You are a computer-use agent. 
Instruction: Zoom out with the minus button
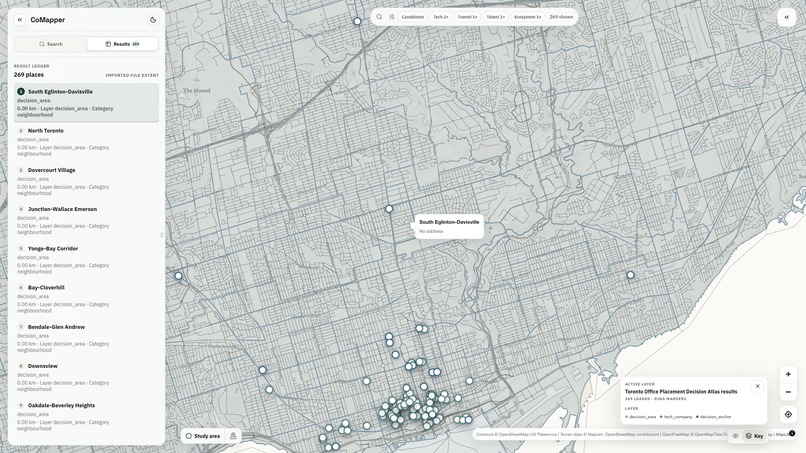788,392
